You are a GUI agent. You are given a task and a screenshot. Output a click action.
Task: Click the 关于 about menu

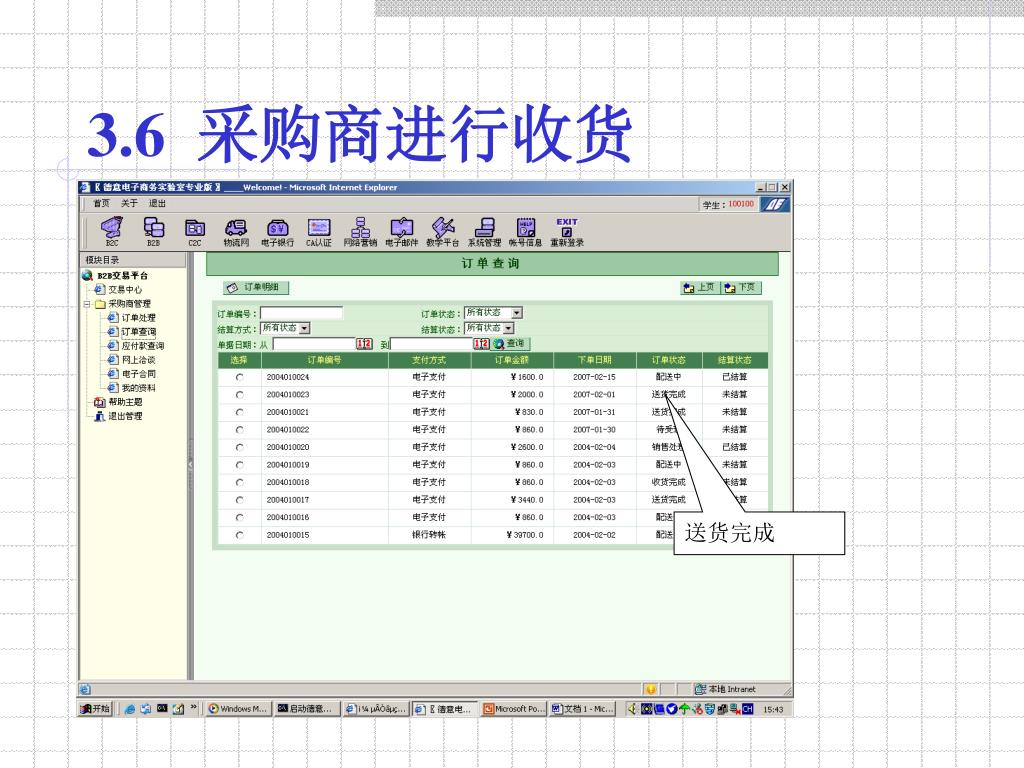click(x=129, y=204)
